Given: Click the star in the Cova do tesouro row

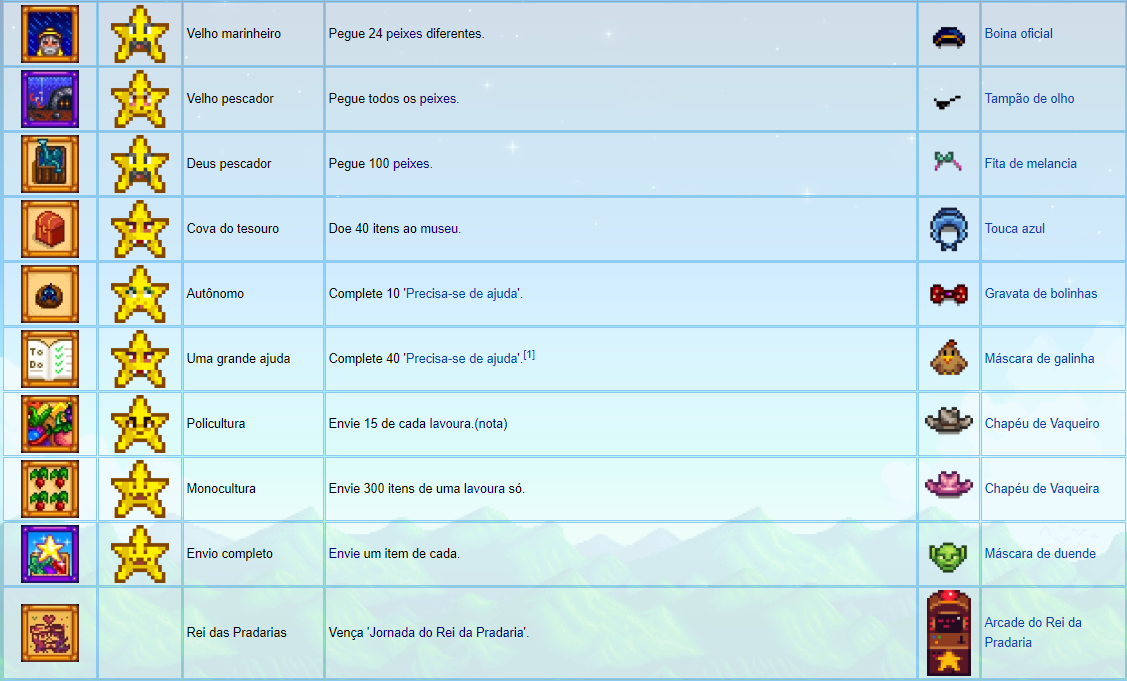Looking at the screenshot, I should [x=139, y=229].
